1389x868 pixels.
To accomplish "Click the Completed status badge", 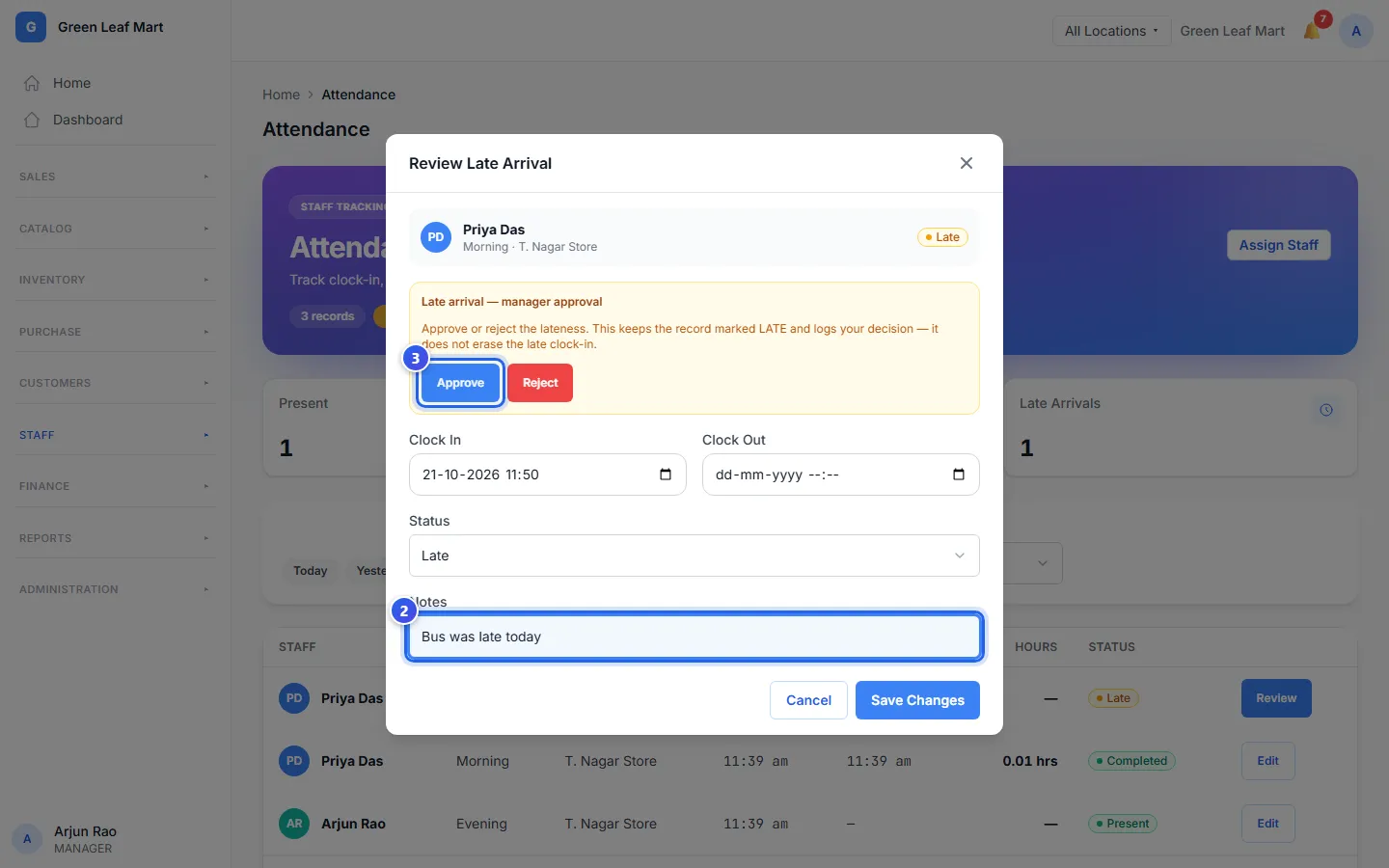I will tap(1131, 761).
